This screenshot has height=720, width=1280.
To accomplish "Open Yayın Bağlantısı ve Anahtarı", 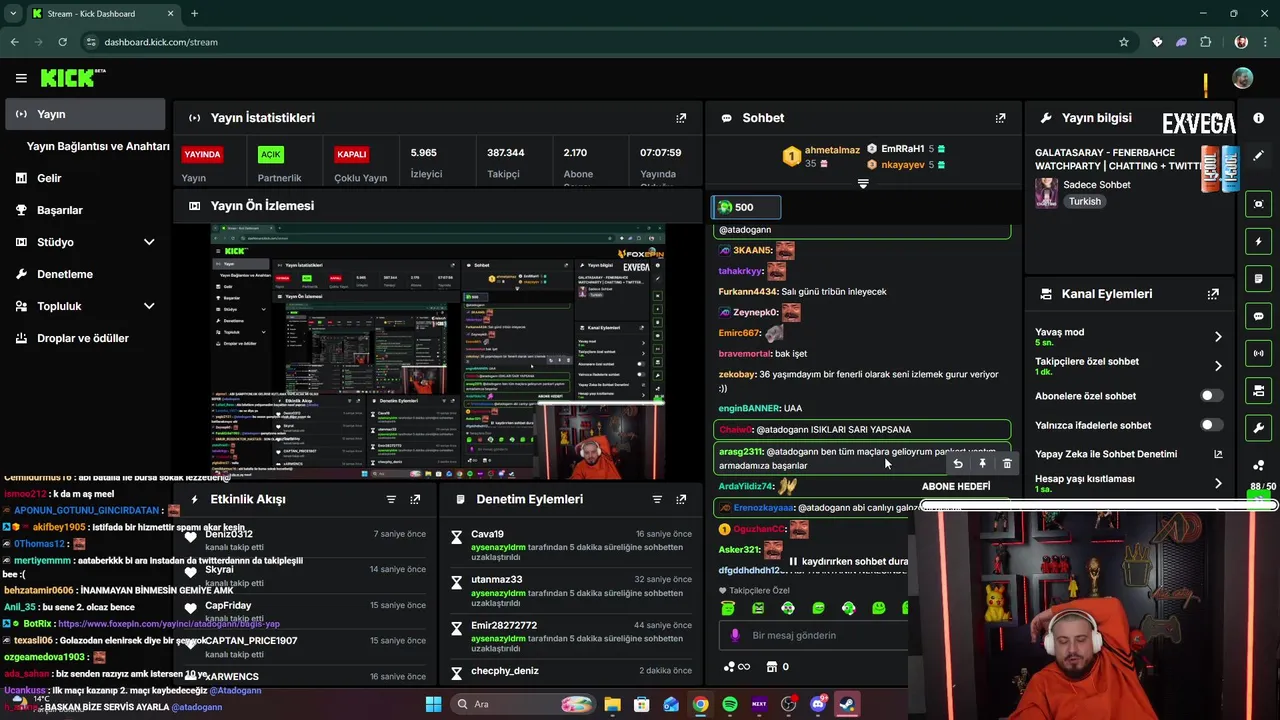I will (98, 146).
